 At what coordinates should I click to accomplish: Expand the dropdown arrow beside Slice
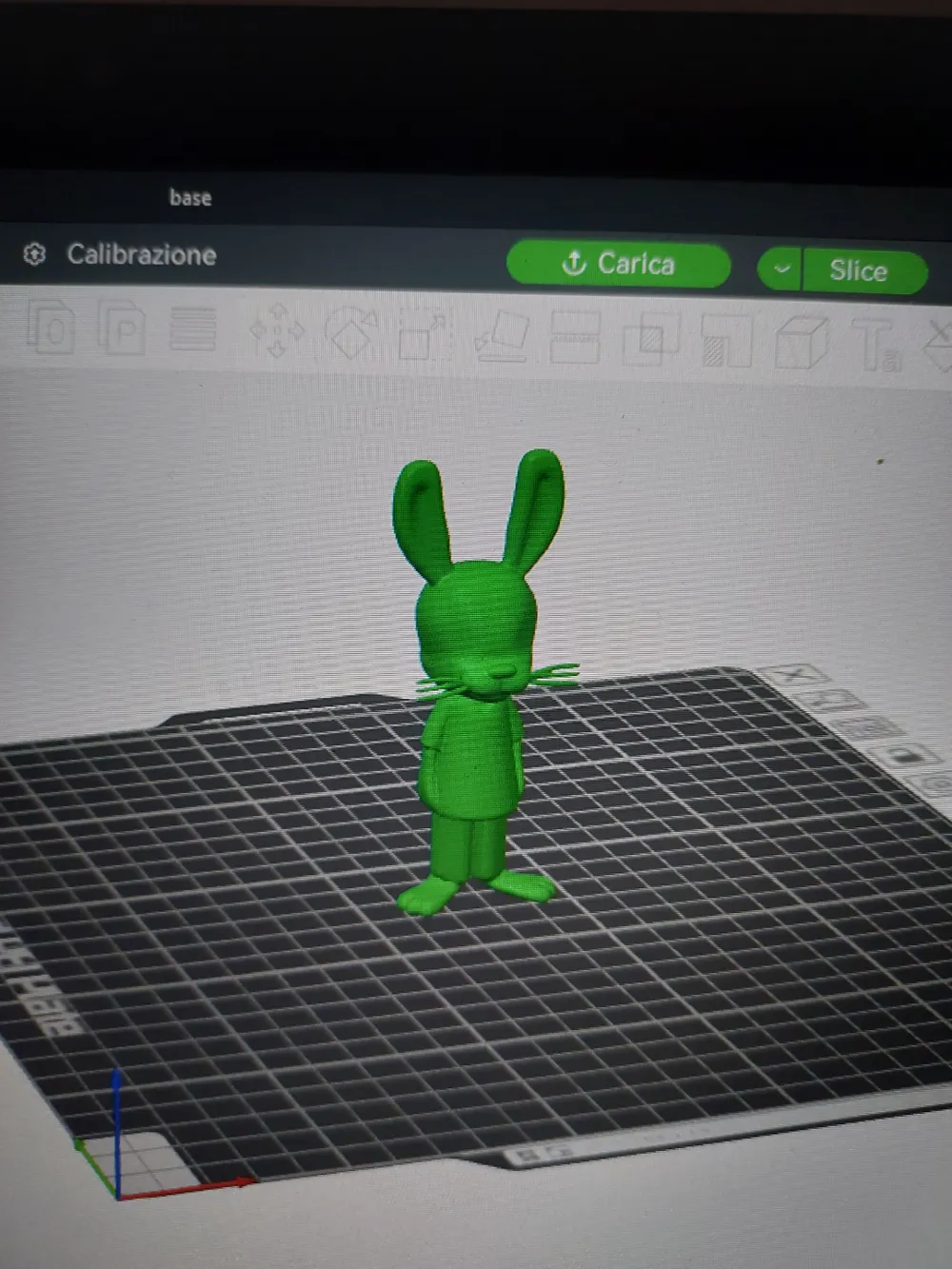781,269
